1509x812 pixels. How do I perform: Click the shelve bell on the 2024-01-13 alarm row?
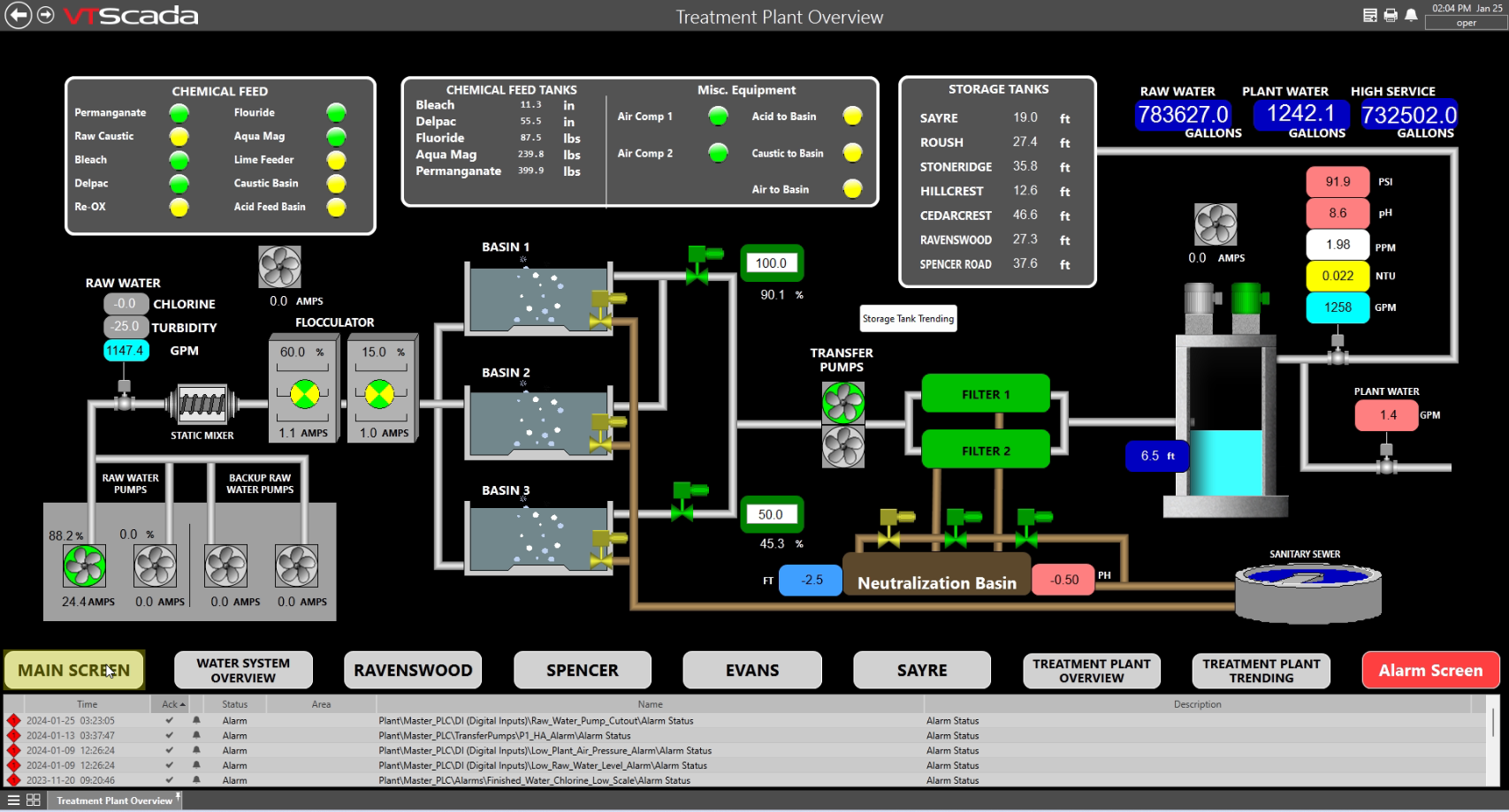(x=196, y=735)
